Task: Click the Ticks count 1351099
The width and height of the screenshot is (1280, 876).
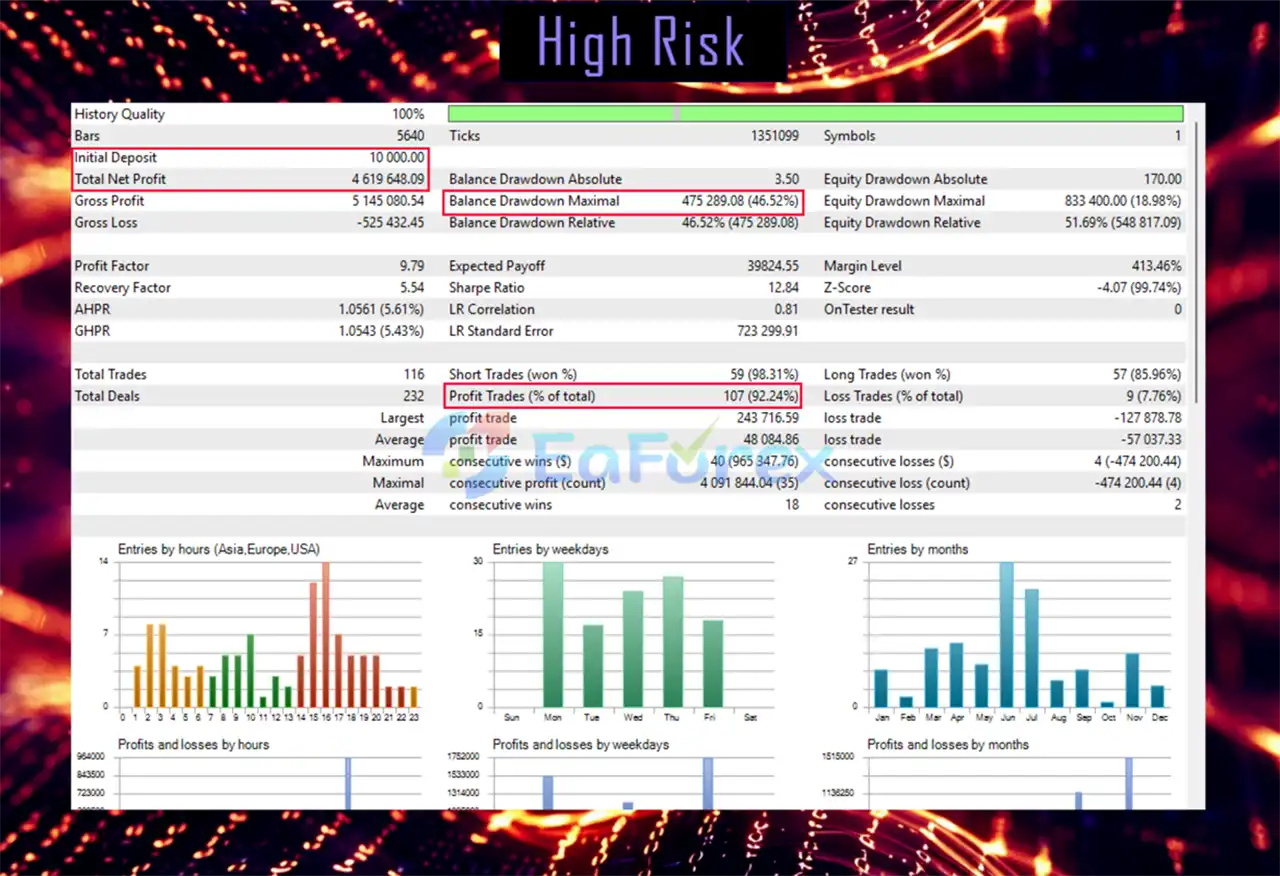Action: [774, 135]
